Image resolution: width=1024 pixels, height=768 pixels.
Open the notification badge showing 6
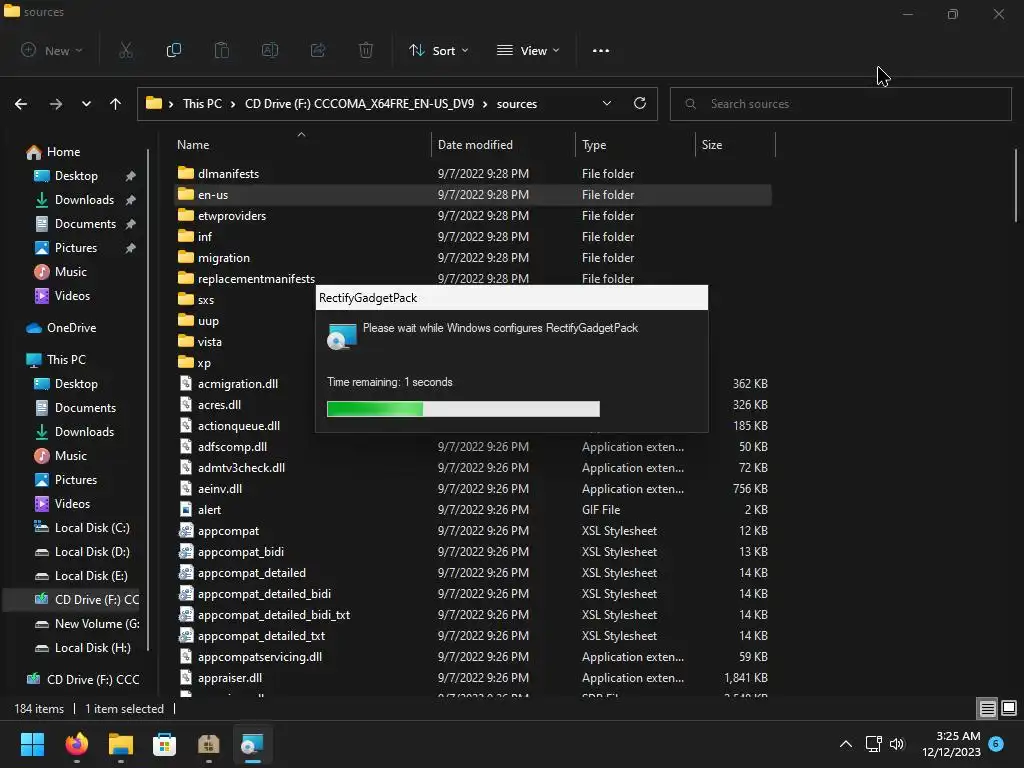[996, 743]
